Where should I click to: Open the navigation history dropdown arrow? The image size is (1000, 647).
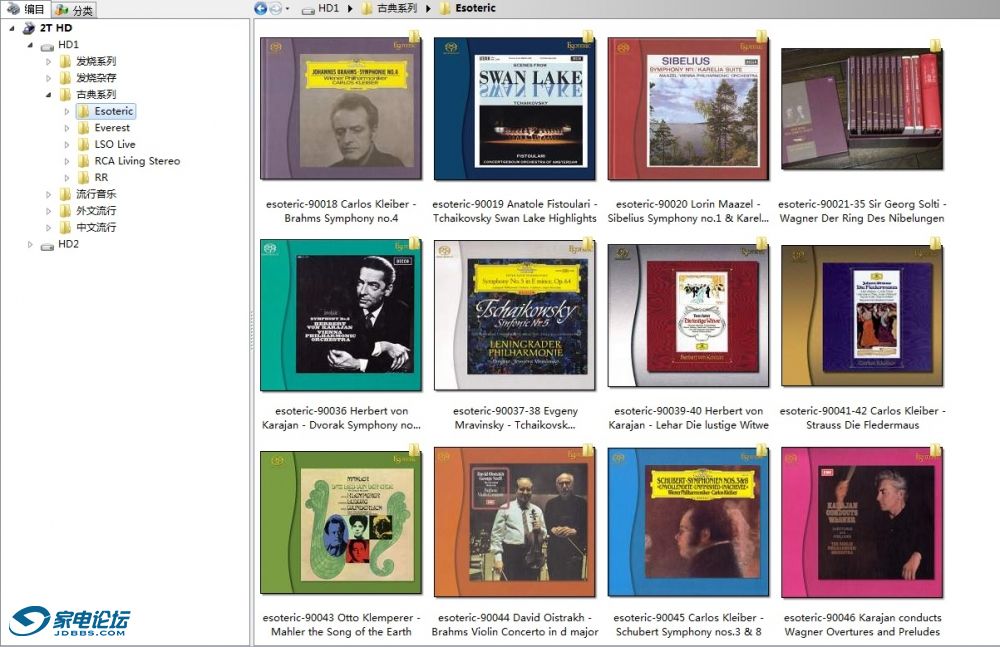coord(287,9)
